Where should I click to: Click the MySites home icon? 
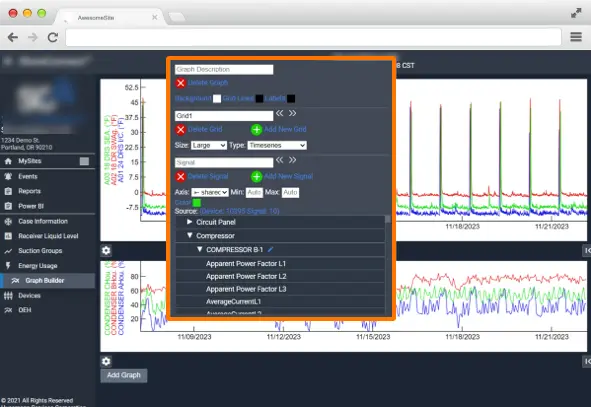point(8,161)
